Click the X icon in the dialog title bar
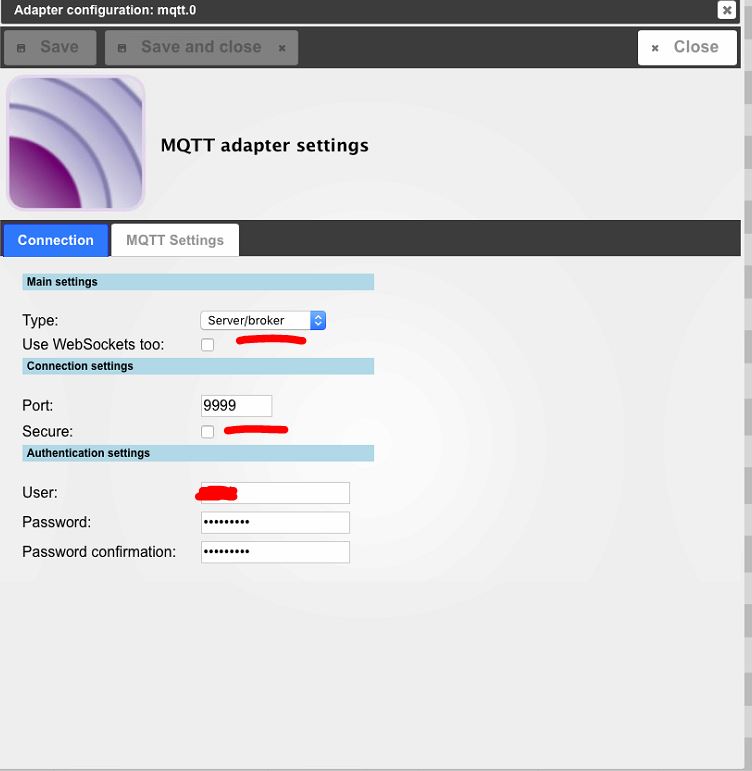The image size is (752, 771). click(x=727, y=10)
